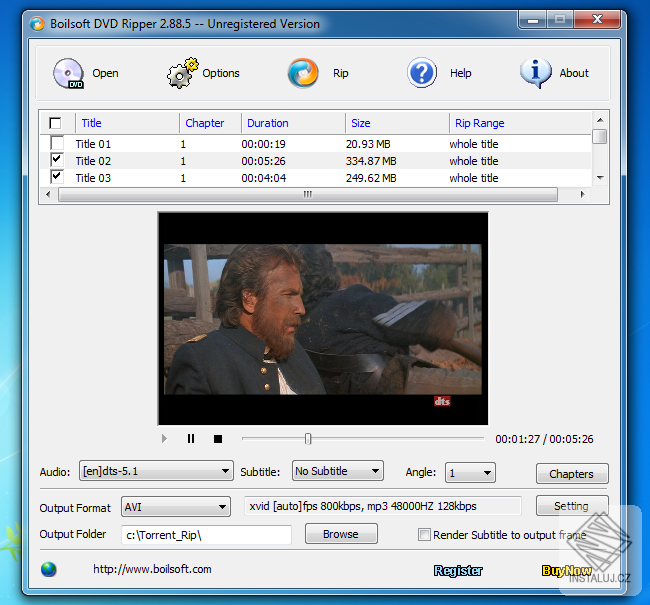Click the Rip orange swirl icon

point(303,73)
